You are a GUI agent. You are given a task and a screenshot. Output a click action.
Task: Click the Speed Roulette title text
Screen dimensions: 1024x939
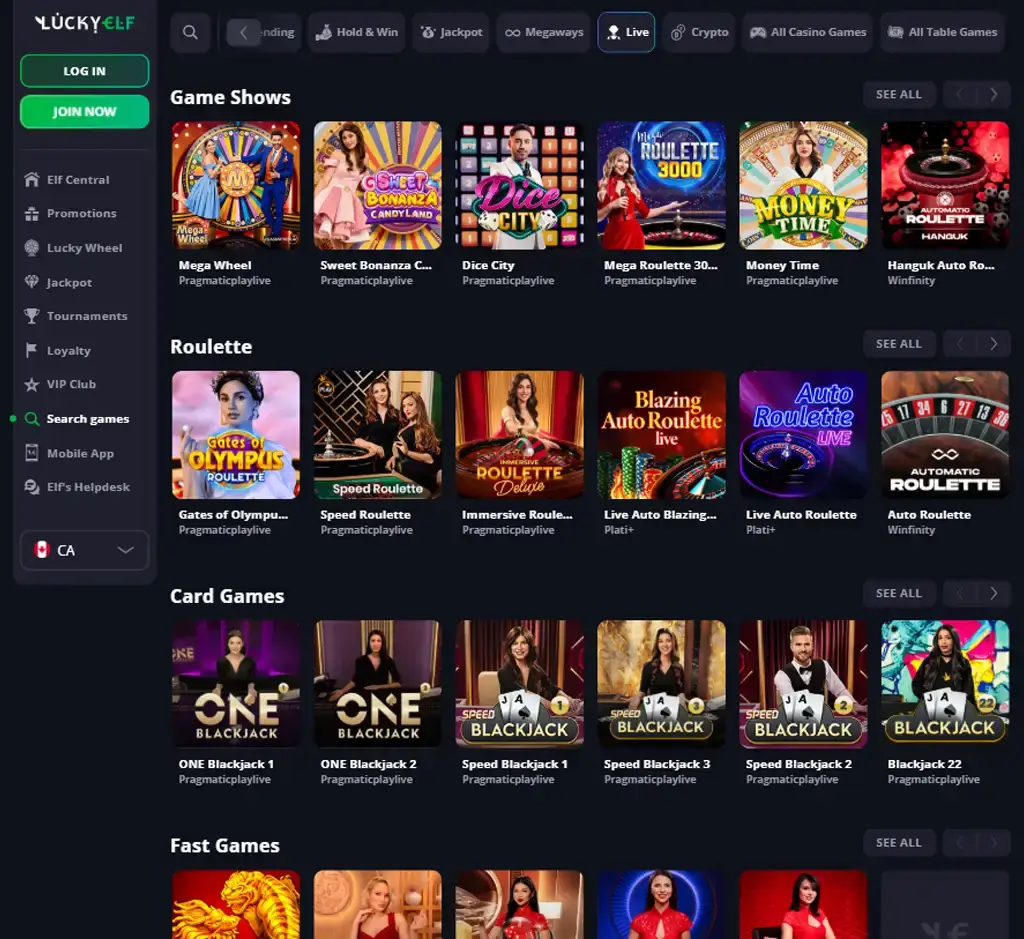365,515
